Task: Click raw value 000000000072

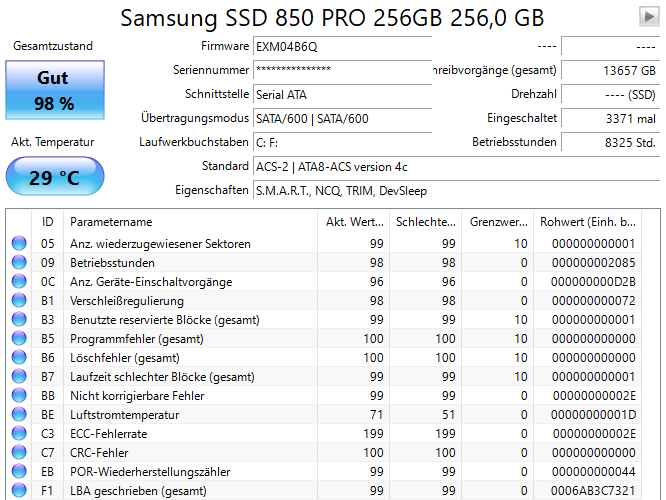Action: 593,301
